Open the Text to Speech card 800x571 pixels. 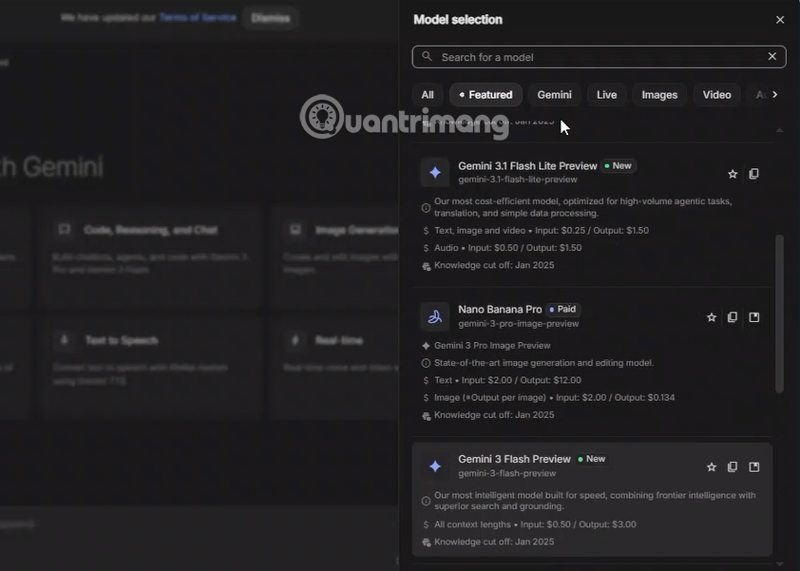(x=152, y=367)
